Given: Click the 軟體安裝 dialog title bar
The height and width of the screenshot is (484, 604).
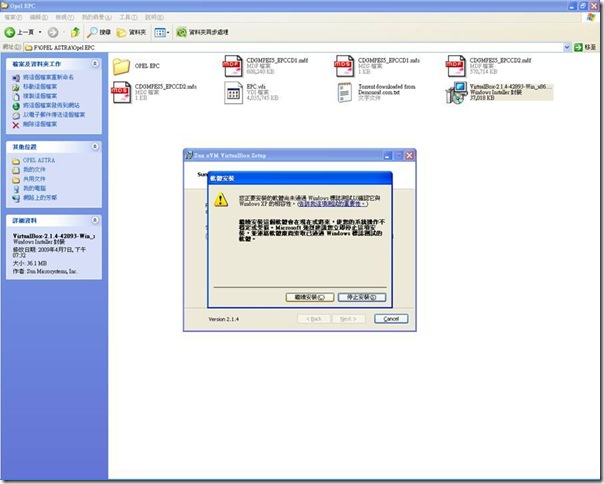Looking at the screenshot, I should coord(300,178).
